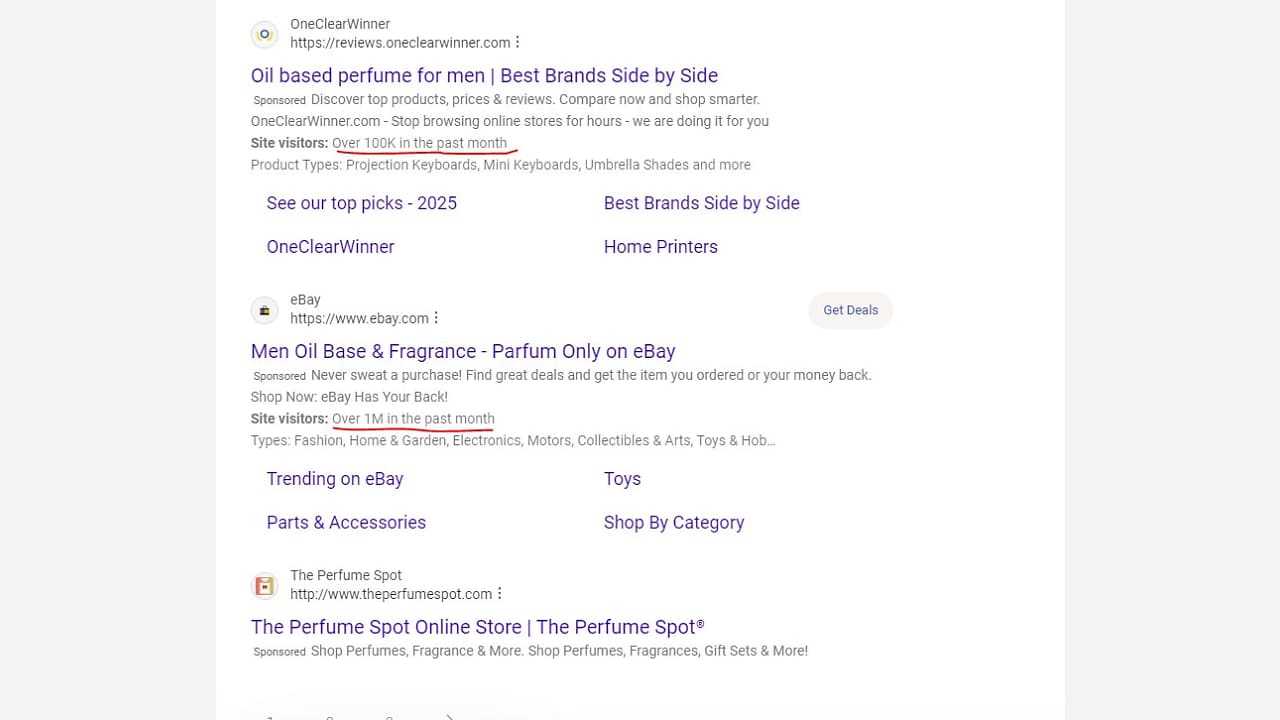Open 'Men Oil Base & Fragrance' eBay result
This screenshot has height=720, width=1280.
(x=463, y=351)
